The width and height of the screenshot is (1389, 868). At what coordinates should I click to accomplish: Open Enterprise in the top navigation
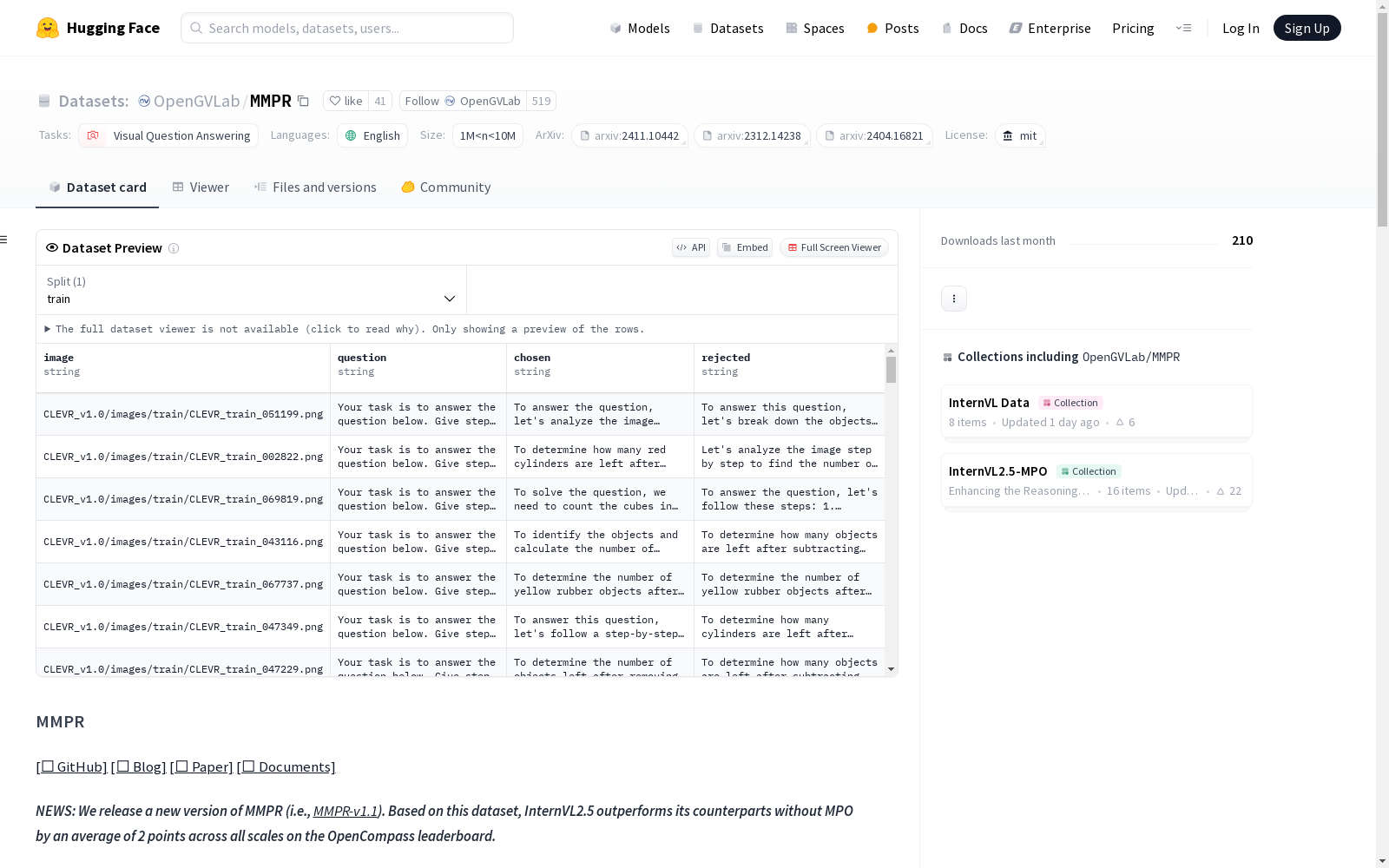(1050, 28)
